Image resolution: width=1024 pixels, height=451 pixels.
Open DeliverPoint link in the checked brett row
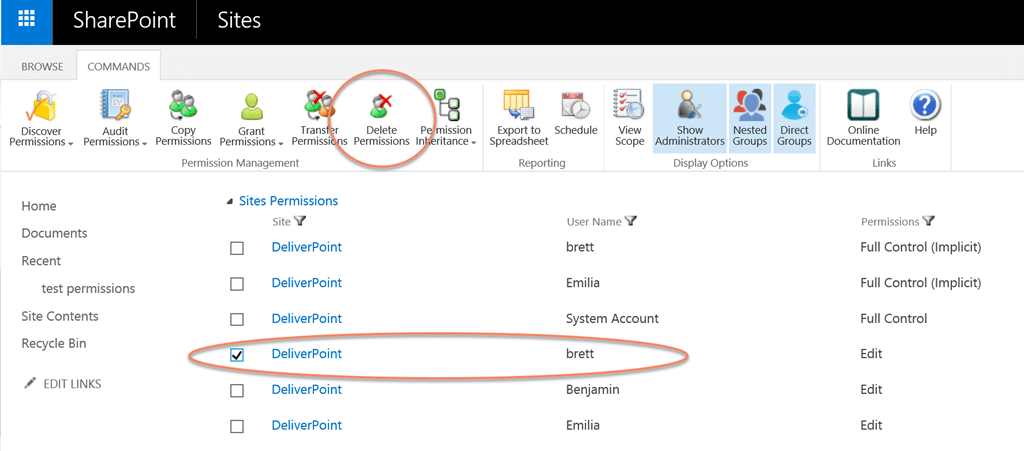coord(307,354)
